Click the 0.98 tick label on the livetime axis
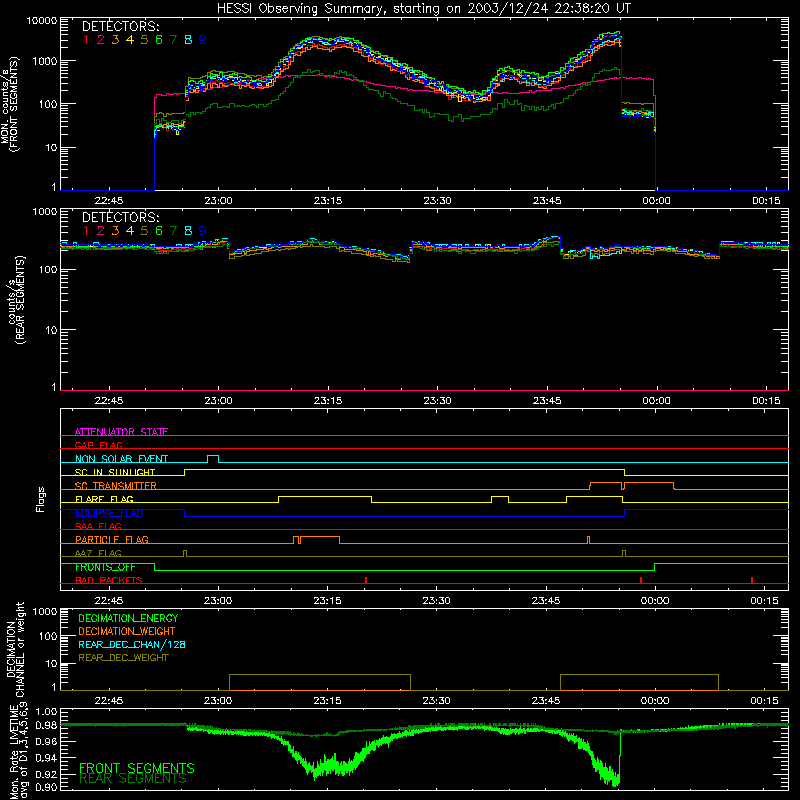 [x=46, y=725]
